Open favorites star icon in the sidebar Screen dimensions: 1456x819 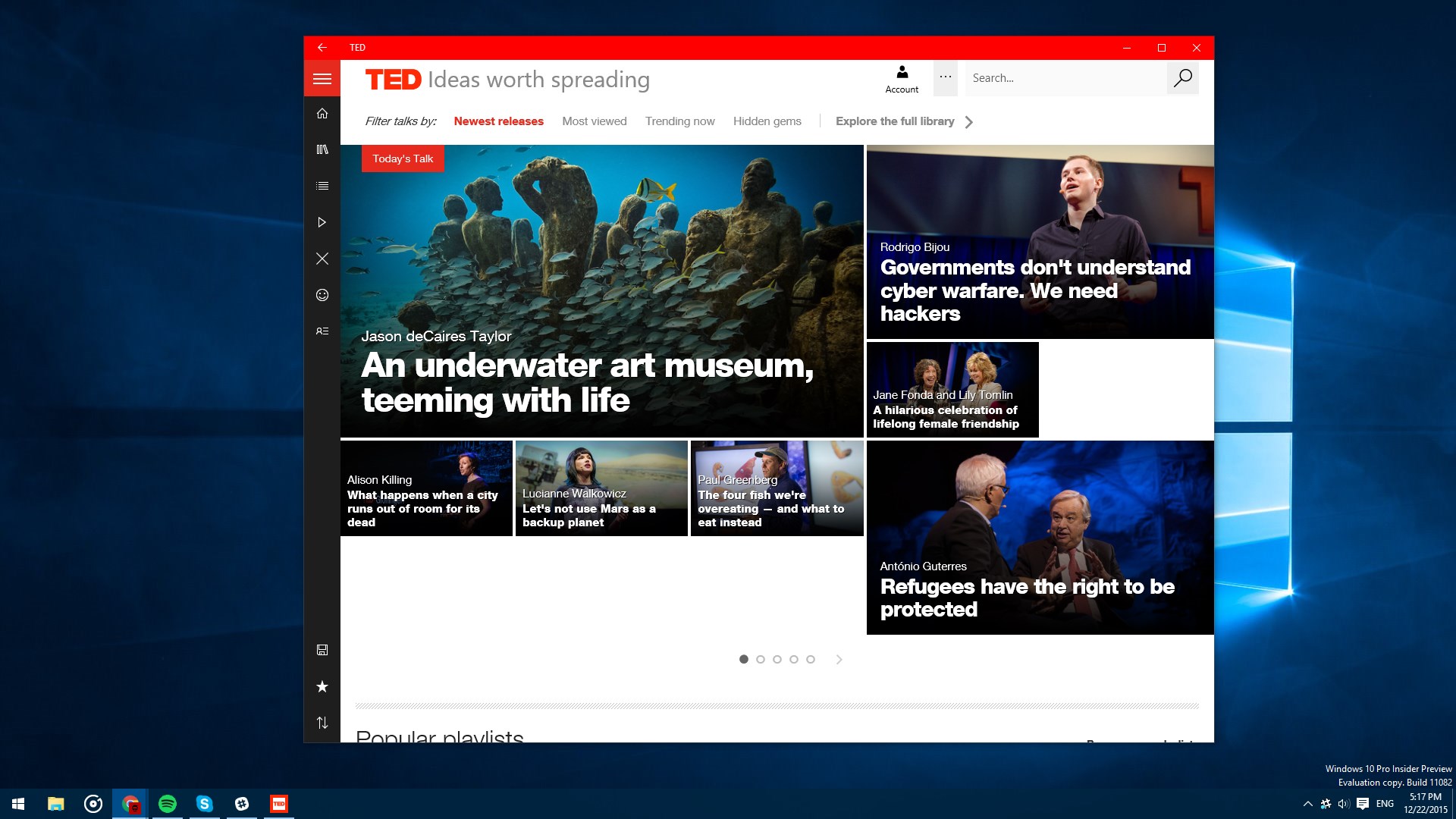(322, 686)
